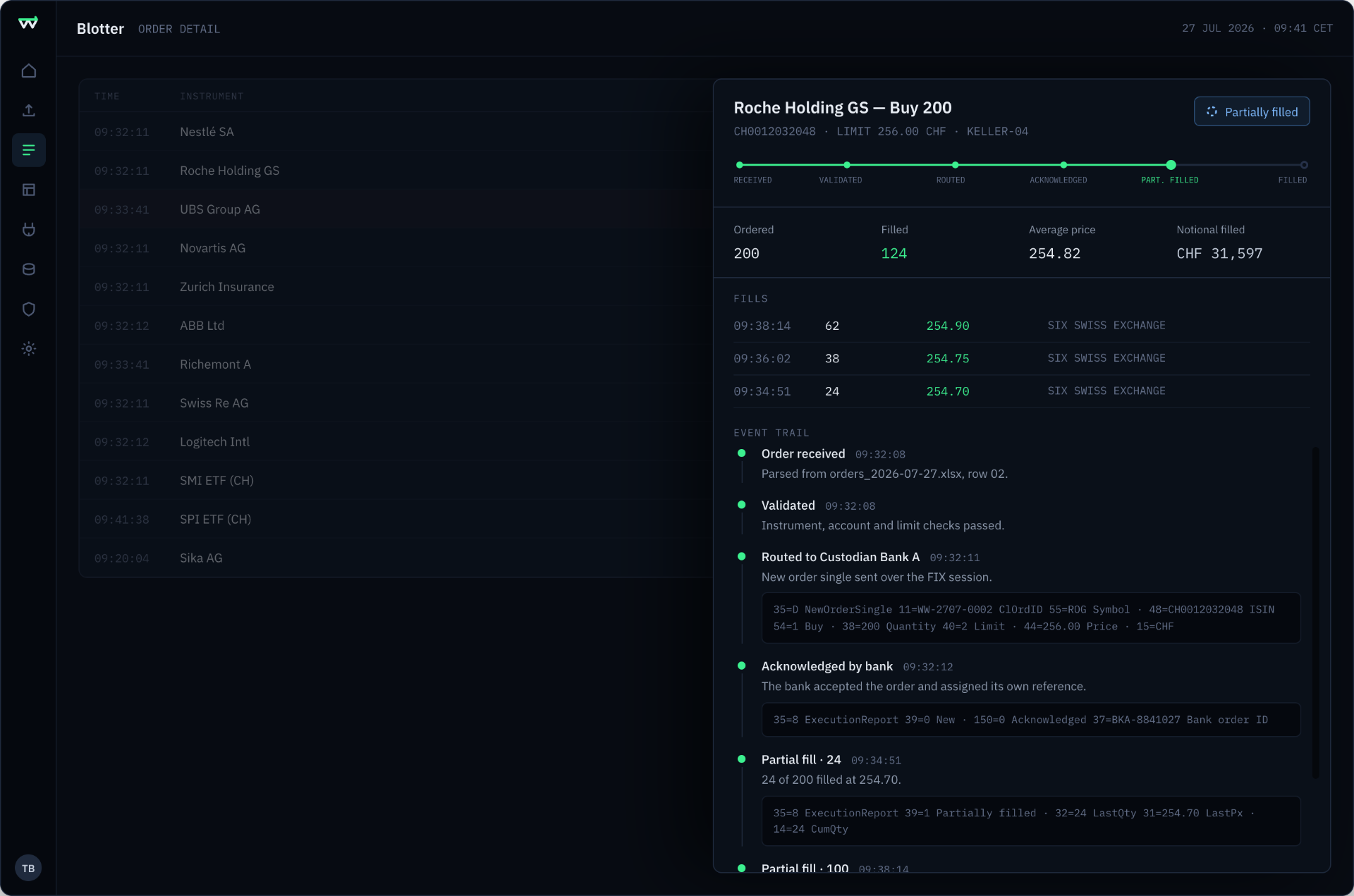Select the UBS Group AG order row

(396, 209)
